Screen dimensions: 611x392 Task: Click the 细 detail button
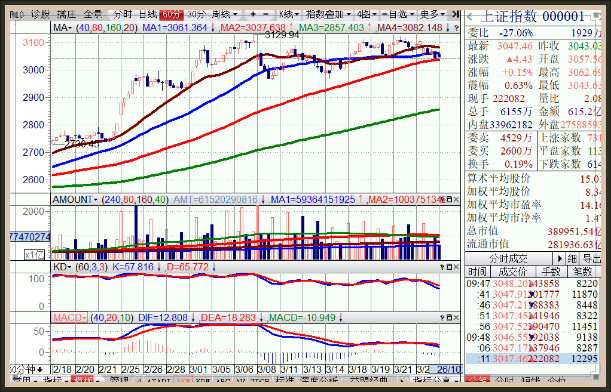[x=572, y=258]
